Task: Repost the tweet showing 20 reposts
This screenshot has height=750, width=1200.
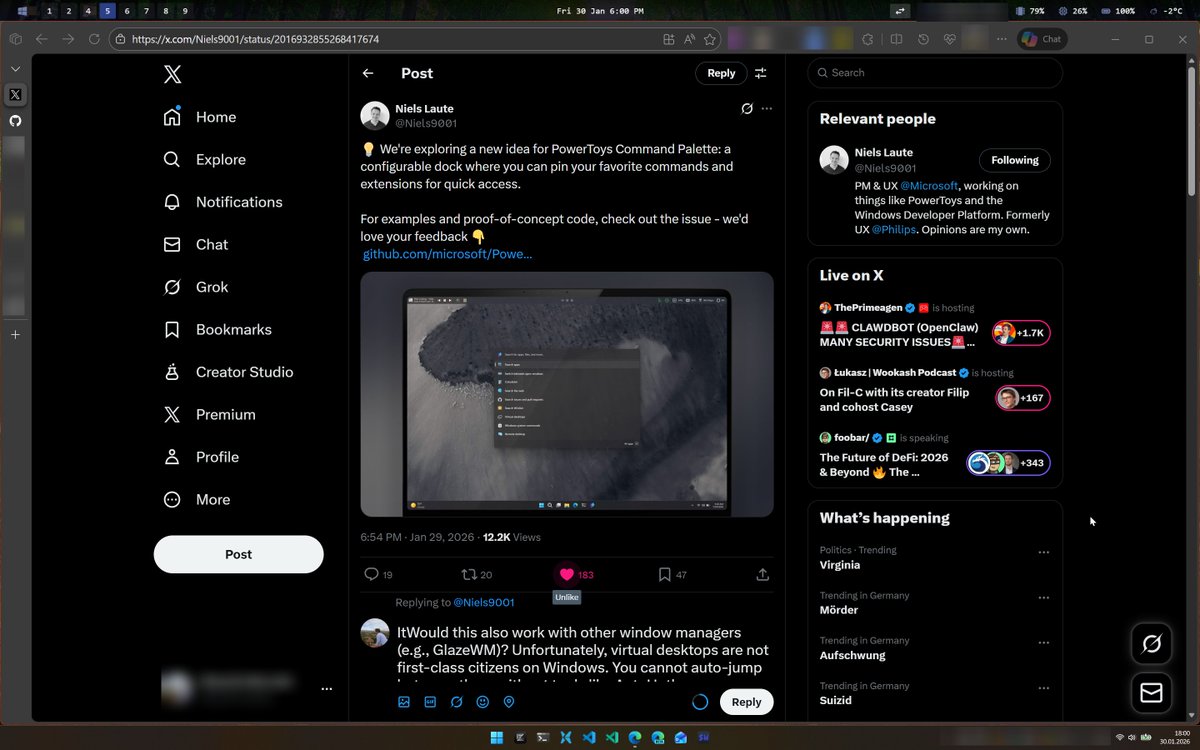Action: click(x=476, y=574)
